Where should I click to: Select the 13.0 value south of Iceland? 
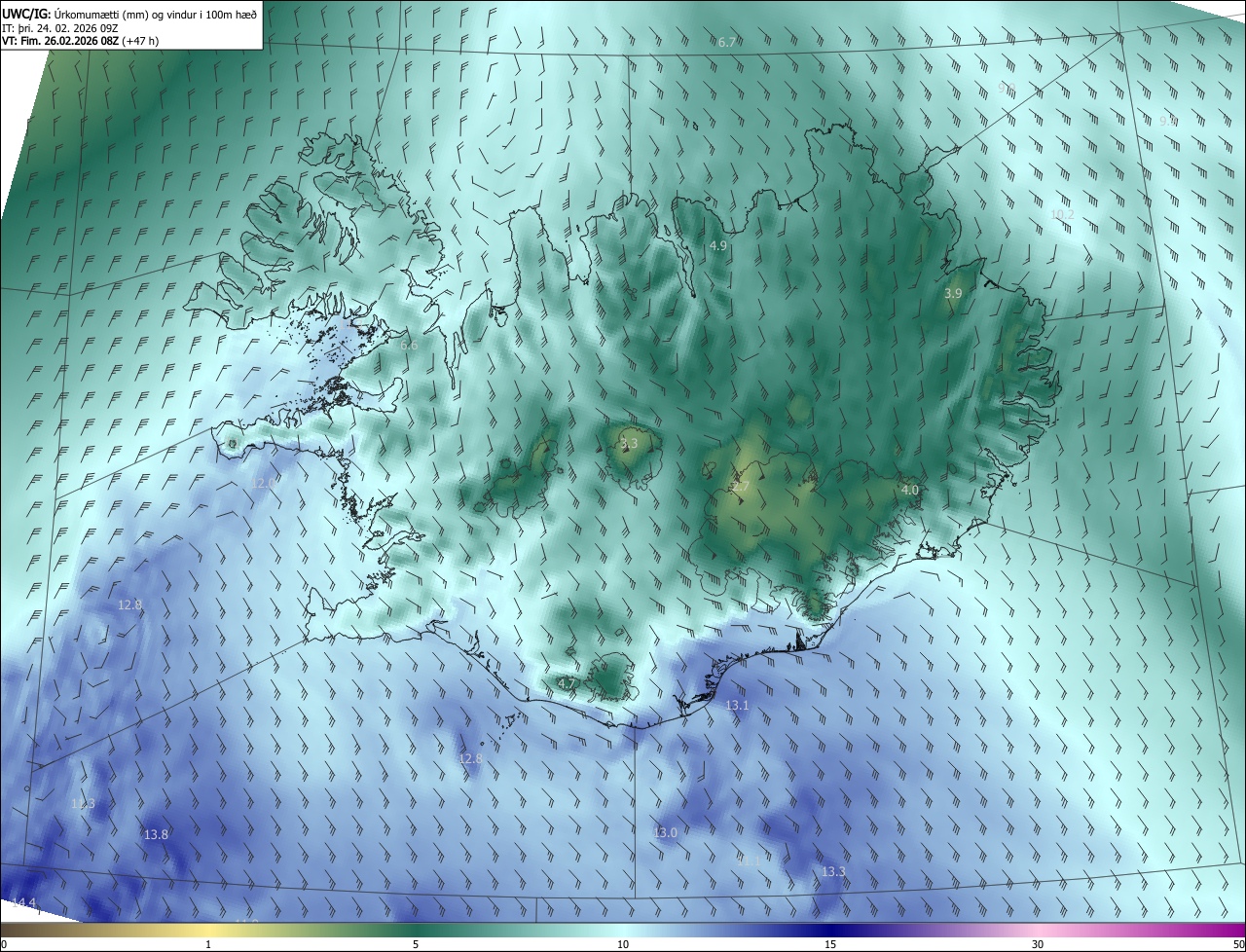(x=665, y=832)
